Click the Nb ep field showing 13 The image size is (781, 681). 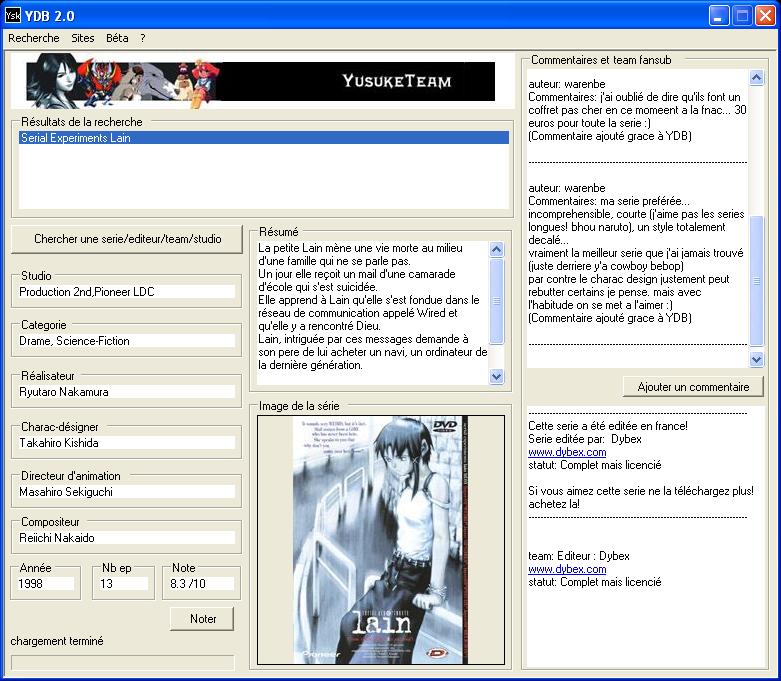[124, 584]
